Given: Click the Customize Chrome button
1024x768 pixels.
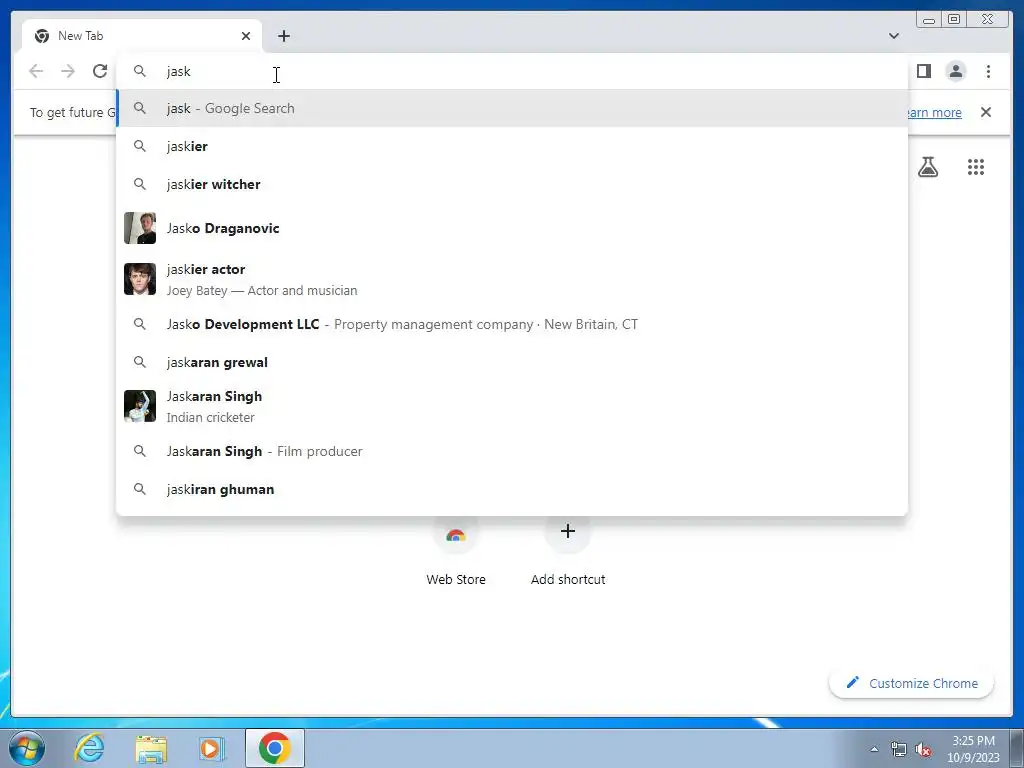Looking at the screenshot, I should pos(912,683).
